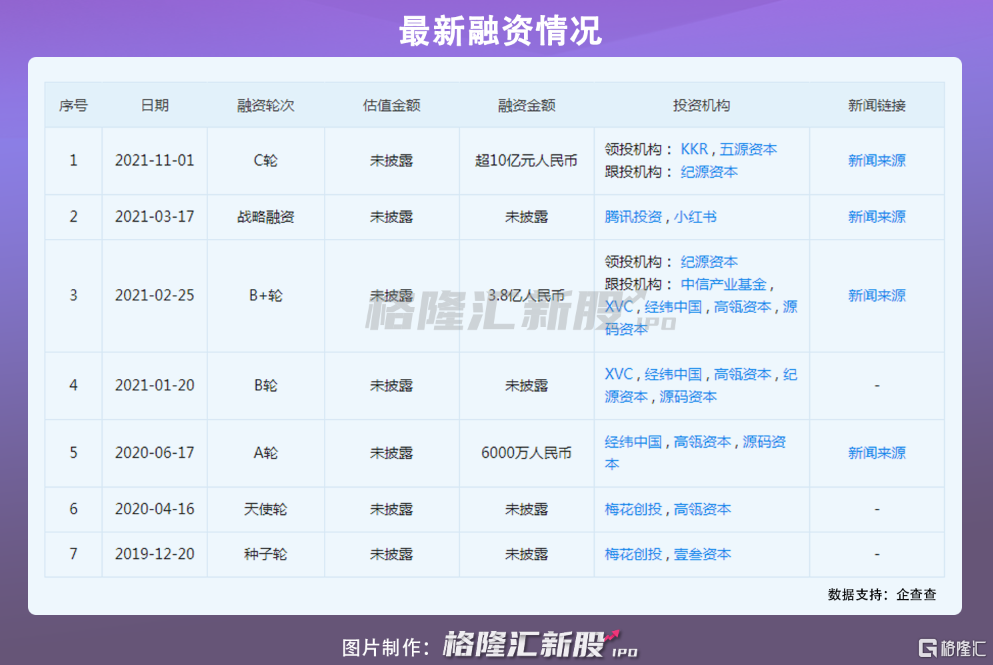Open 新闻来源 for the A轮 row
The width and height of the screenshot is (993, 665).
[876, 453]
